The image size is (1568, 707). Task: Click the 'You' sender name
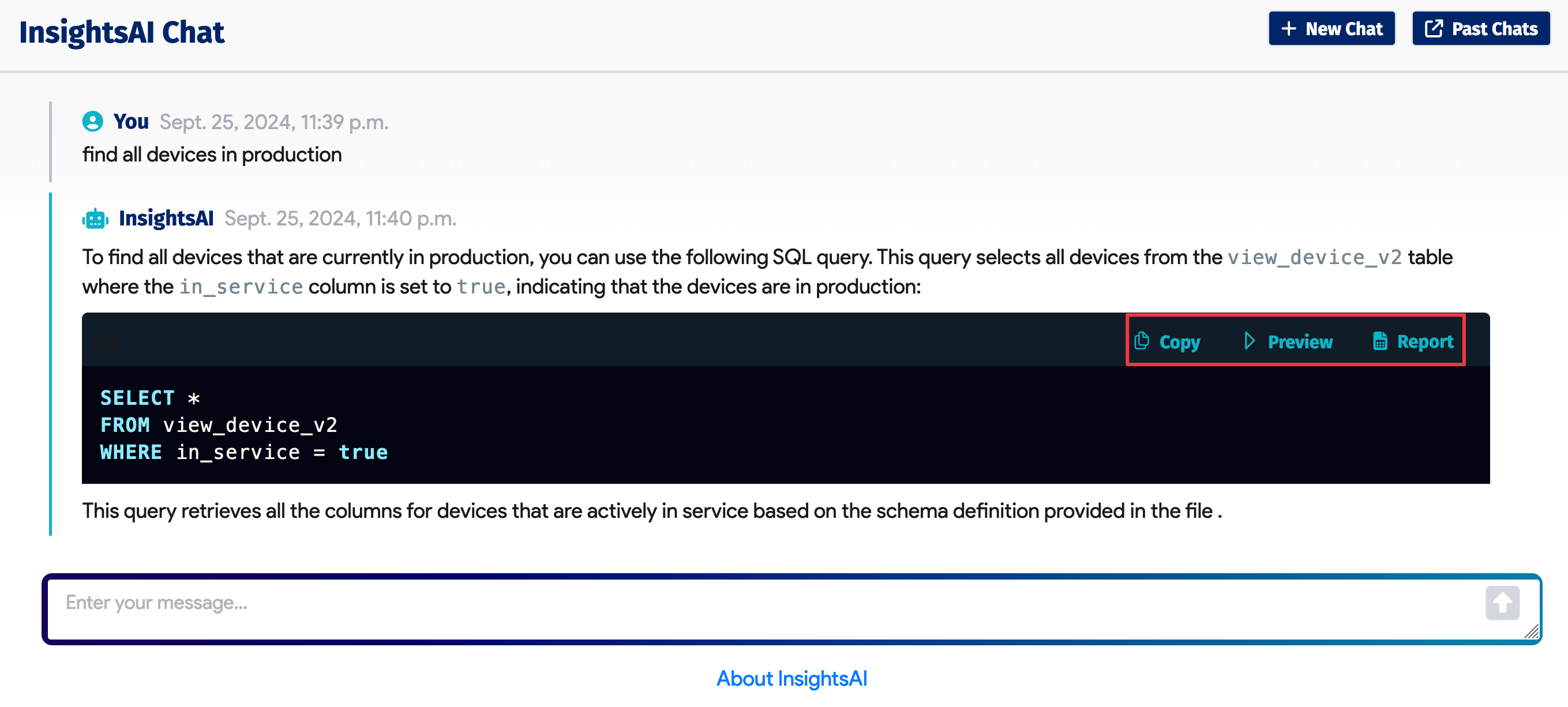tap(131, 121)
